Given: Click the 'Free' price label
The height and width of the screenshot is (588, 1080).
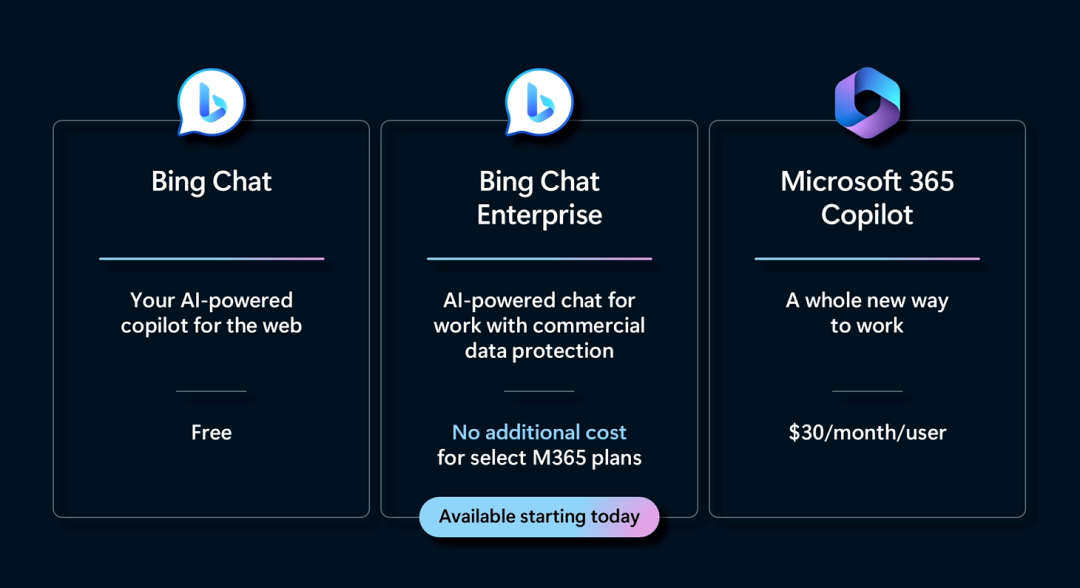Looking at the screenshot, I should pyautogui.click(x=211, y=432).
